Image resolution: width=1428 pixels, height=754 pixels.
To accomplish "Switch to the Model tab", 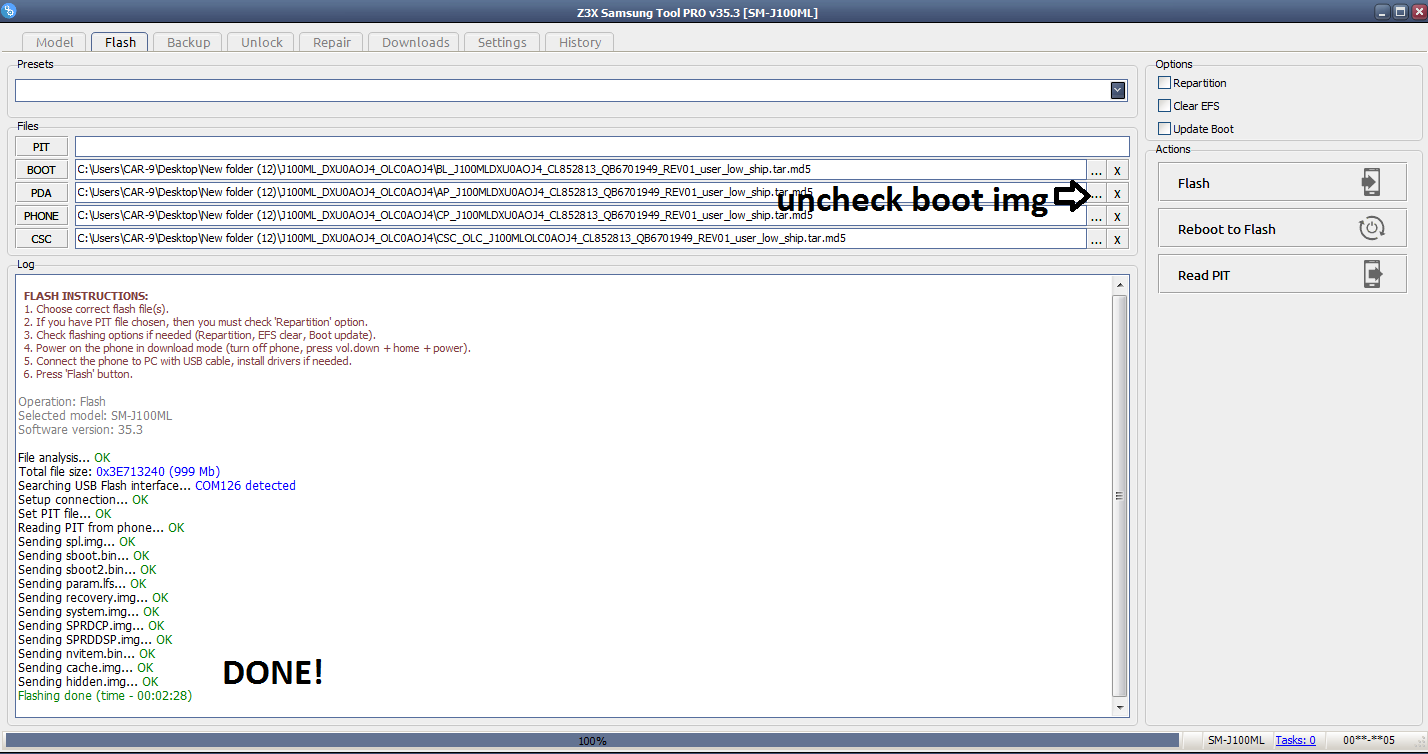I will tap(54, 42).
